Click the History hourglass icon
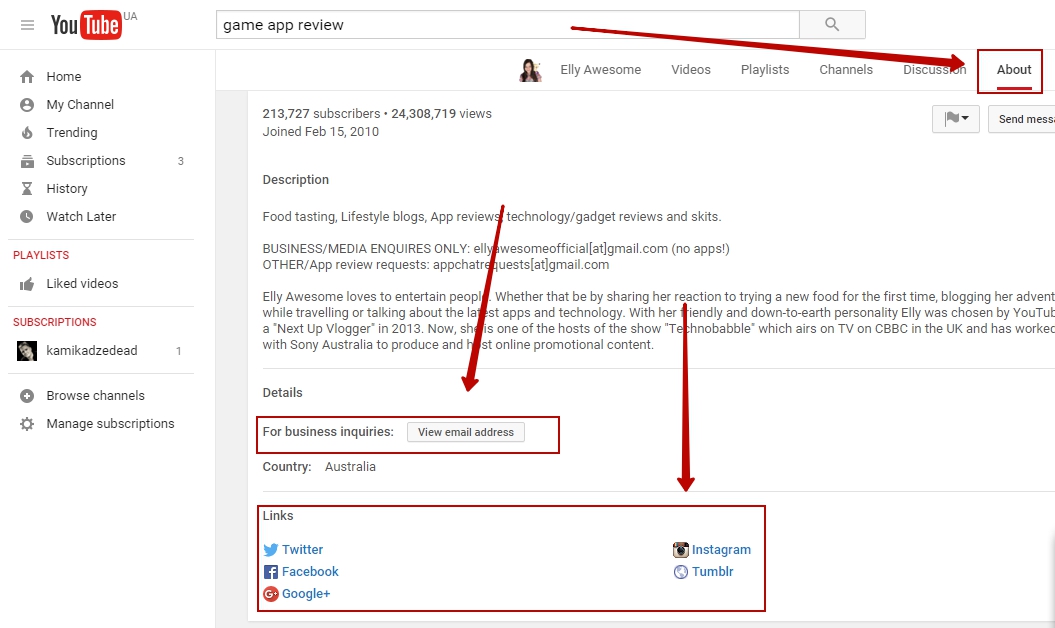 coord(27,189)
